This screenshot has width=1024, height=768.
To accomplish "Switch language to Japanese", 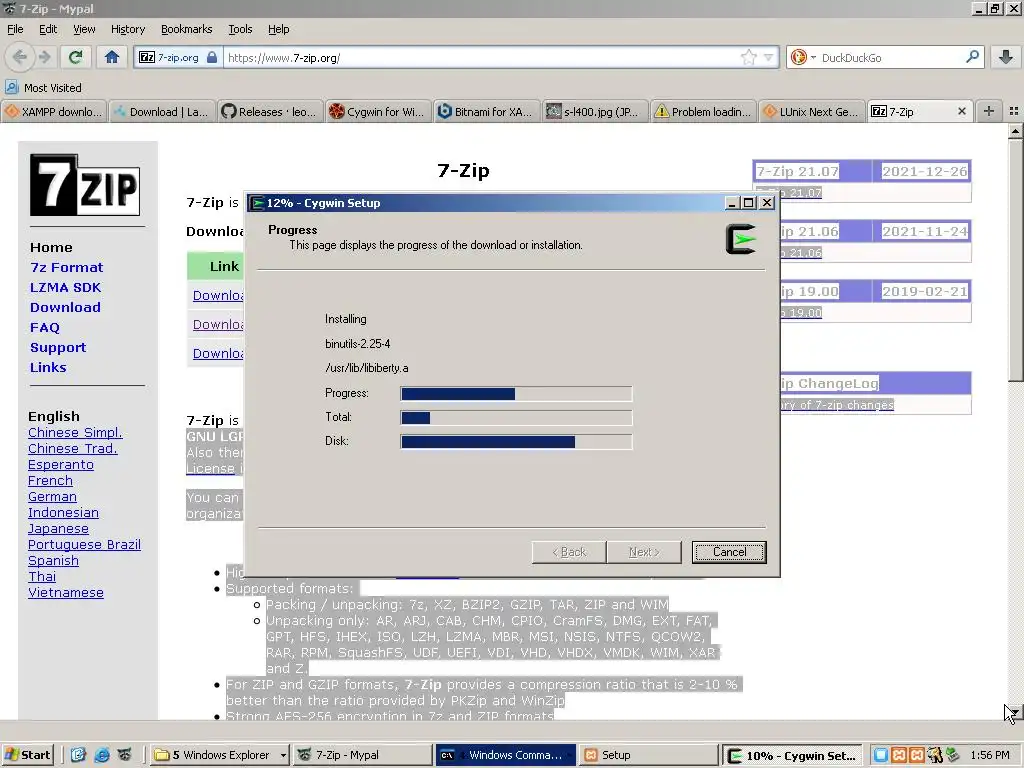I will pyautogui.click(x=58, y=528).
